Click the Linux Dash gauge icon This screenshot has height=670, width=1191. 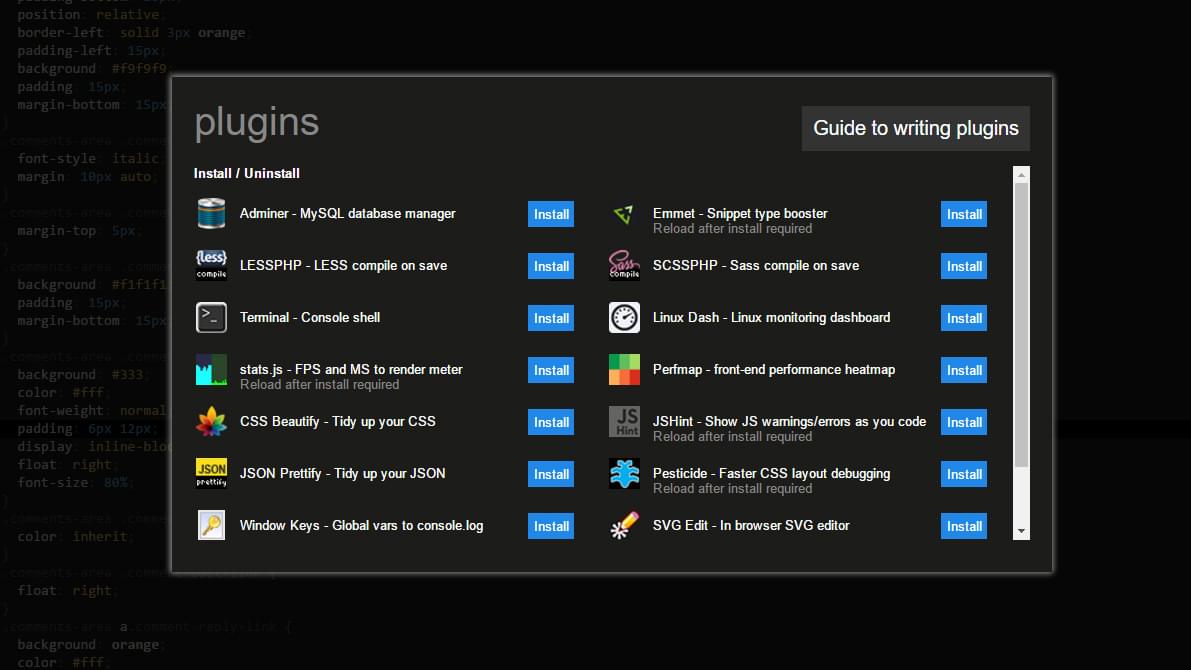pos(624,318)
